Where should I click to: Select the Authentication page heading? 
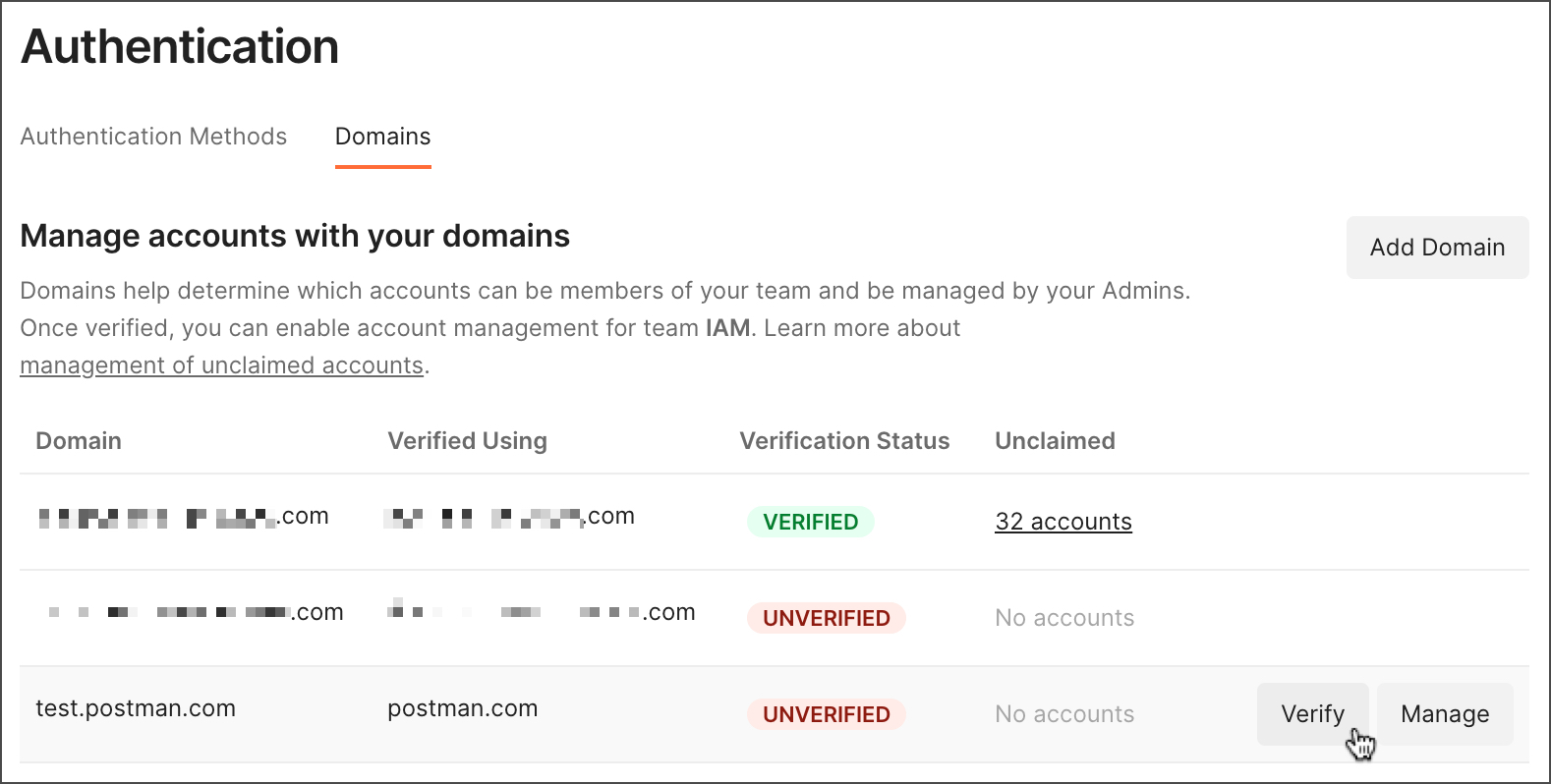point(179,45)
